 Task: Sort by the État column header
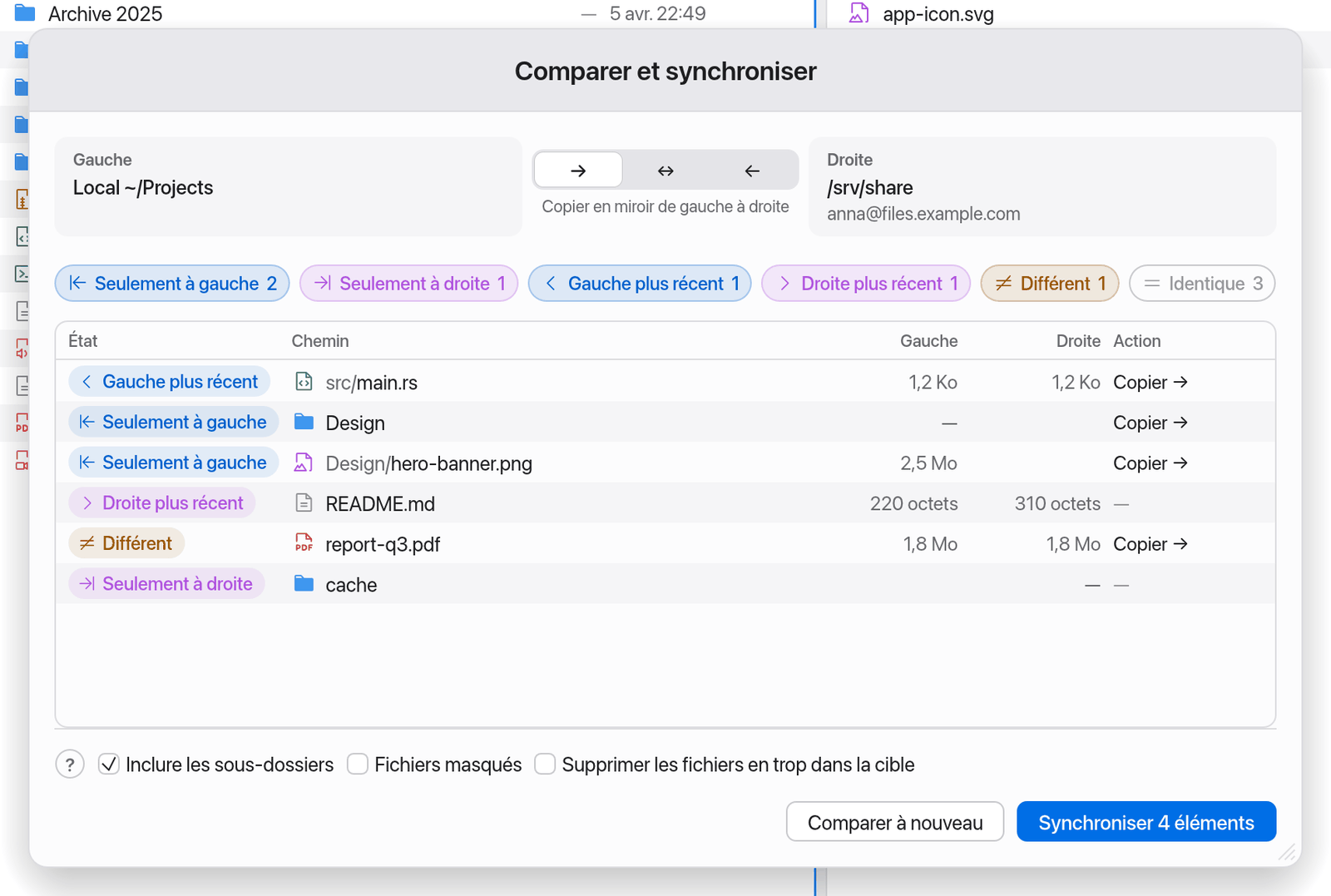83,341
